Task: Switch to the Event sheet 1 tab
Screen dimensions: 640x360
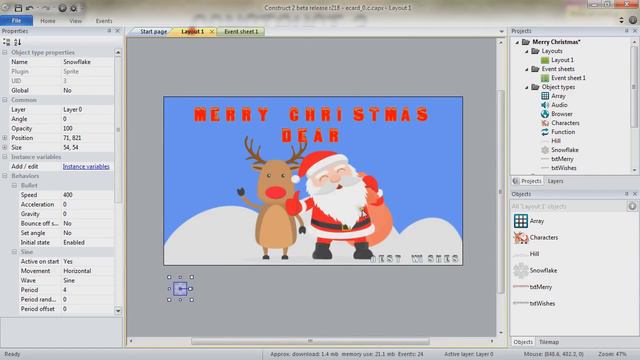Action: pyautogui.click(x=241, y=31)
